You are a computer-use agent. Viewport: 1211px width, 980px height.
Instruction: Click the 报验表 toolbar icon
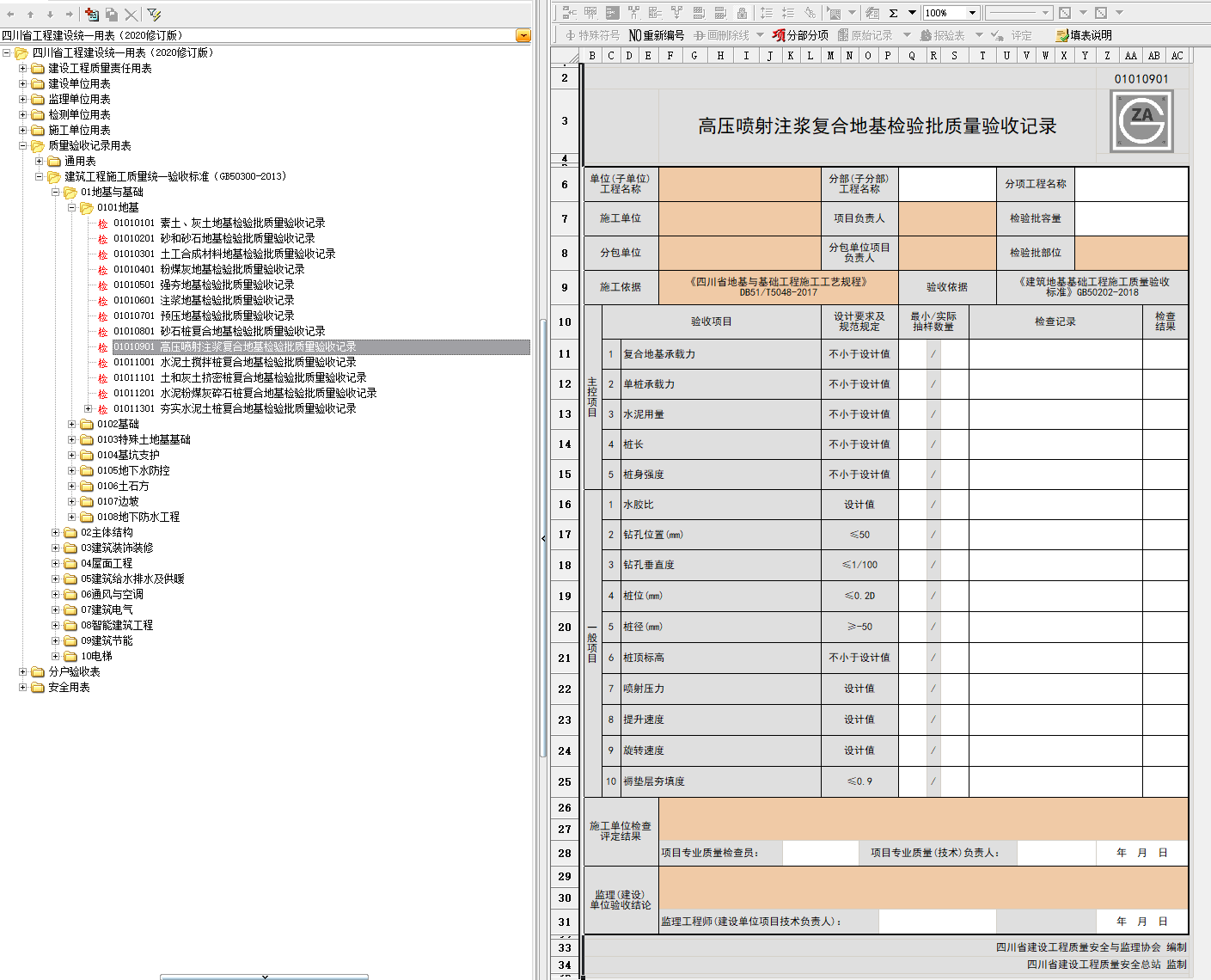(942, 35)
